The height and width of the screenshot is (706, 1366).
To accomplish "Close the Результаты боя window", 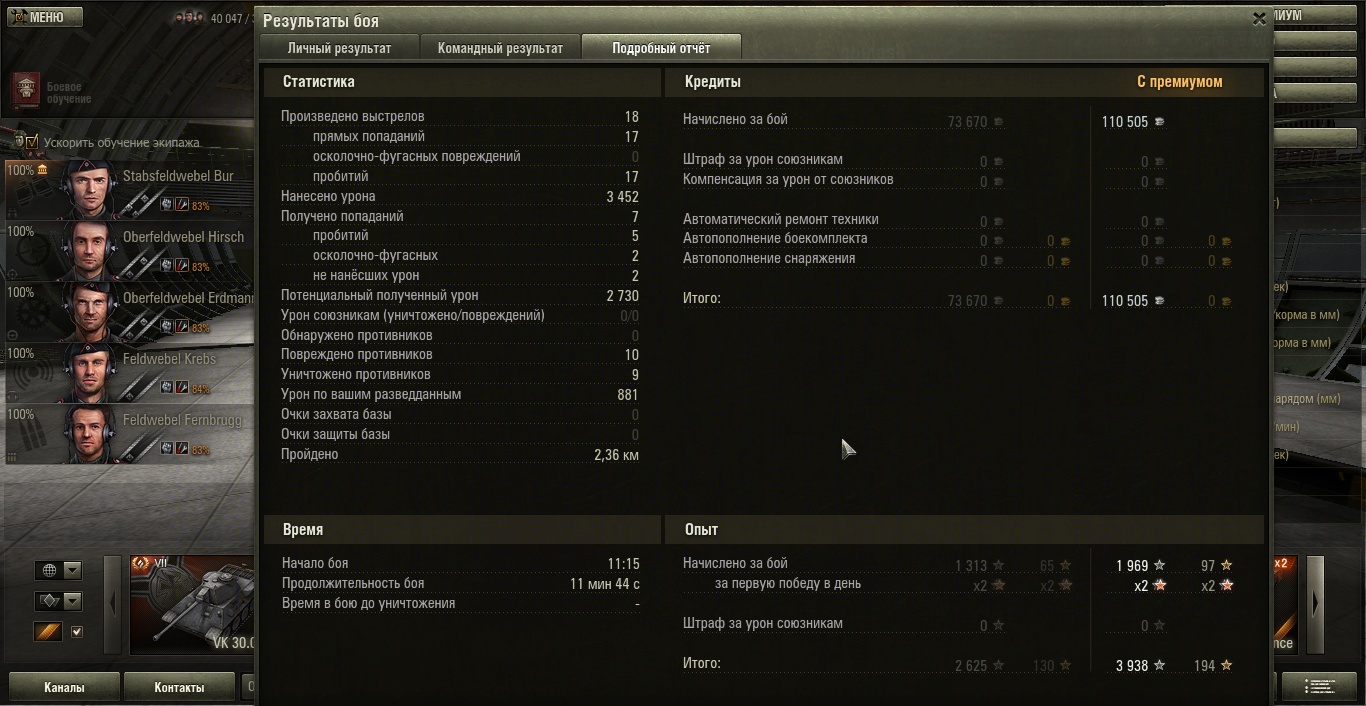I will [x=1259, y=18].
